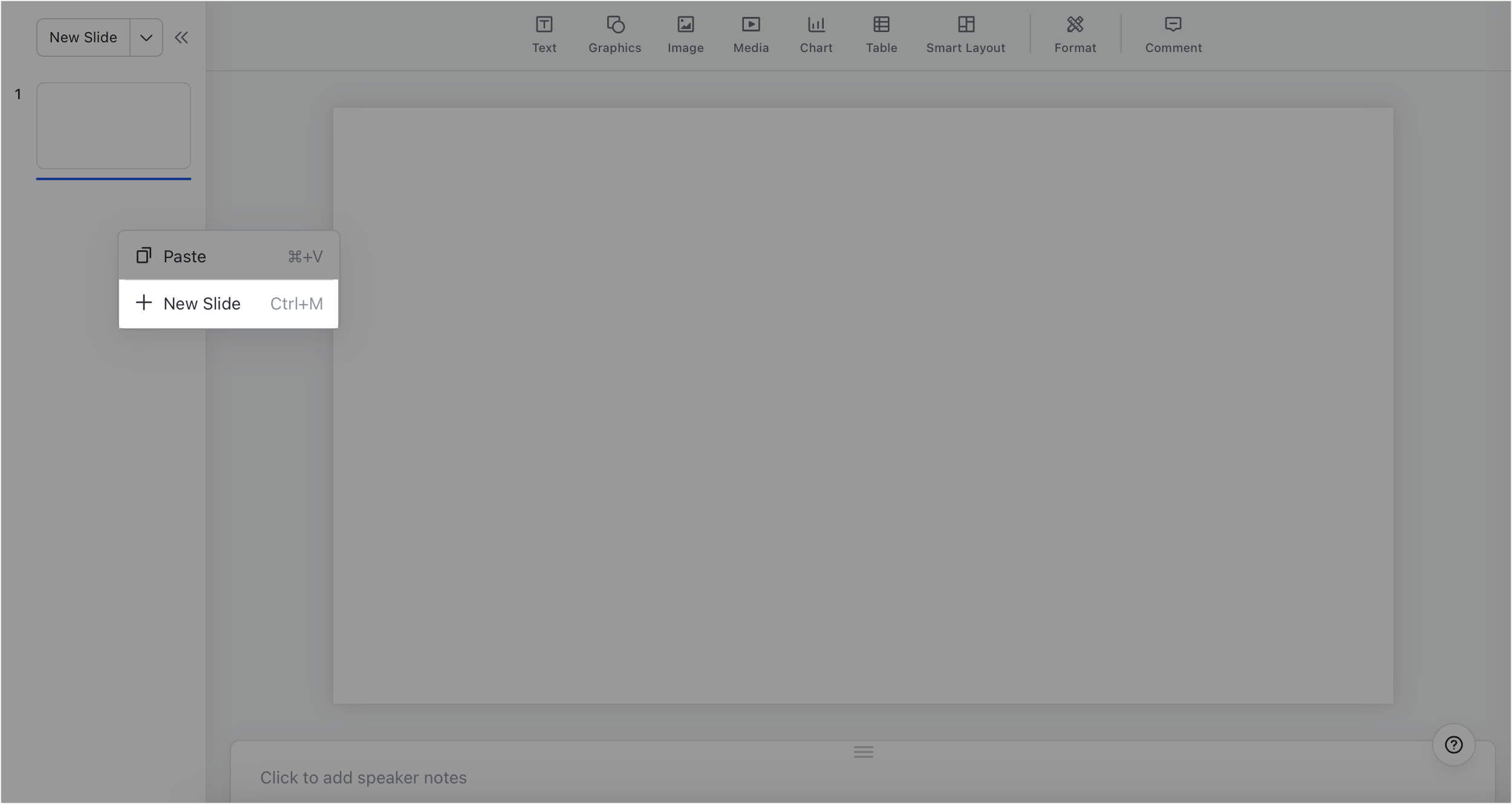The width and height of the screenshot is (1512, 804).
Task: Click the speaker notes field
Action: pyautogui.click(x=363, y=777)
